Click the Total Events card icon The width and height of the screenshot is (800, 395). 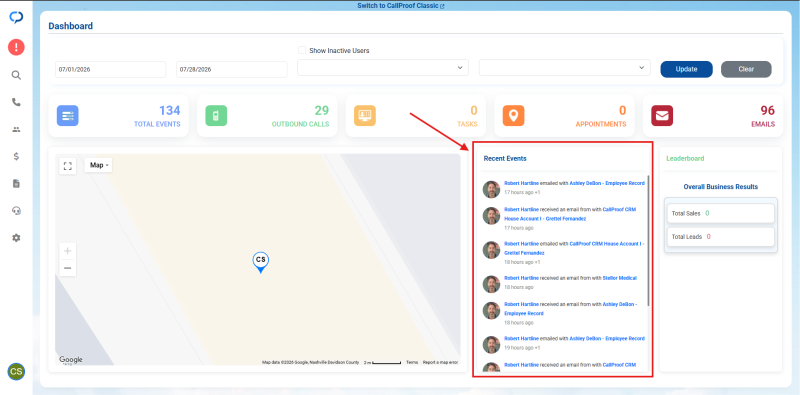[67, 116]
